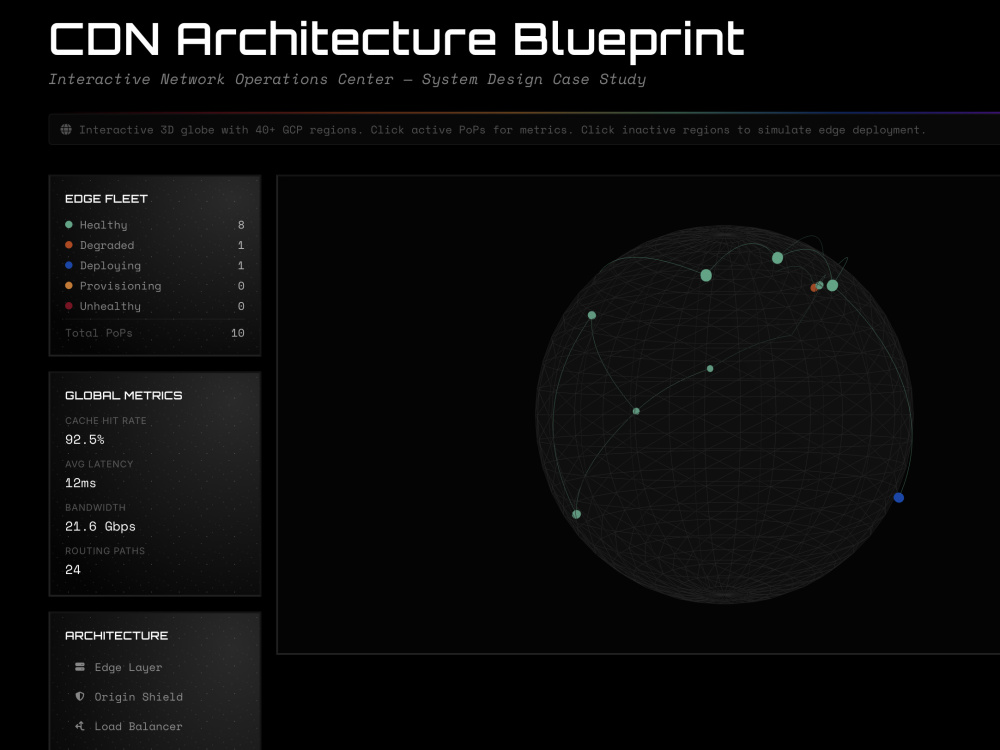Click the Deploying status blue dot
This screenshot has height=750, width=1000.
click(x=69, y=265)
